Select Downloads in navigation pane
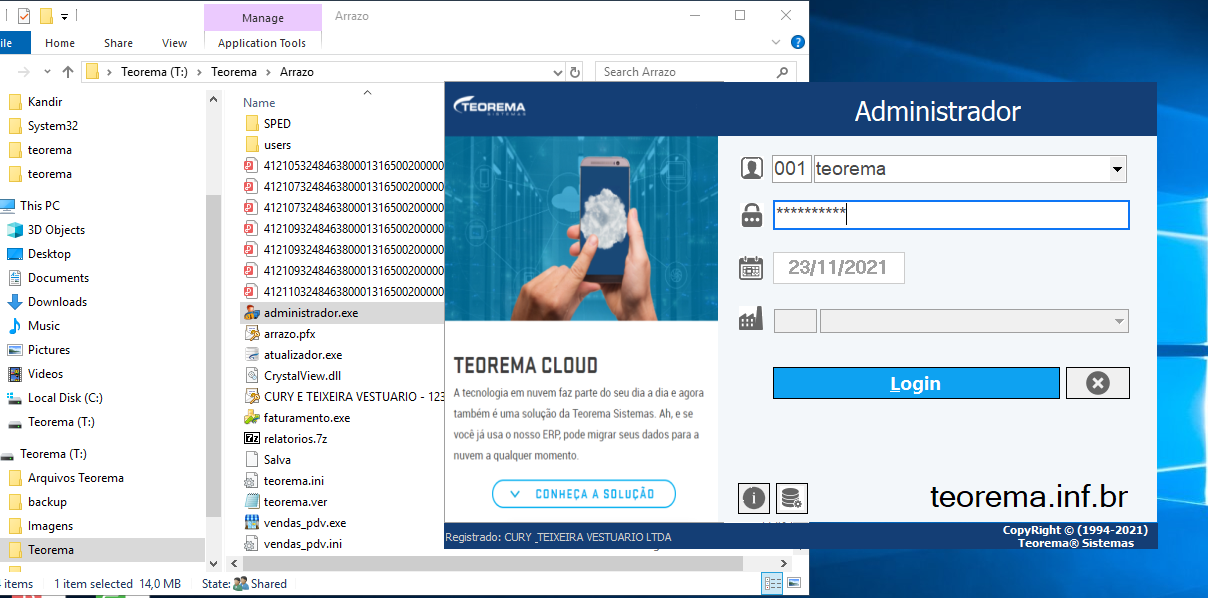The width and height of the screenshot is (1208, 598). point(57,302)
